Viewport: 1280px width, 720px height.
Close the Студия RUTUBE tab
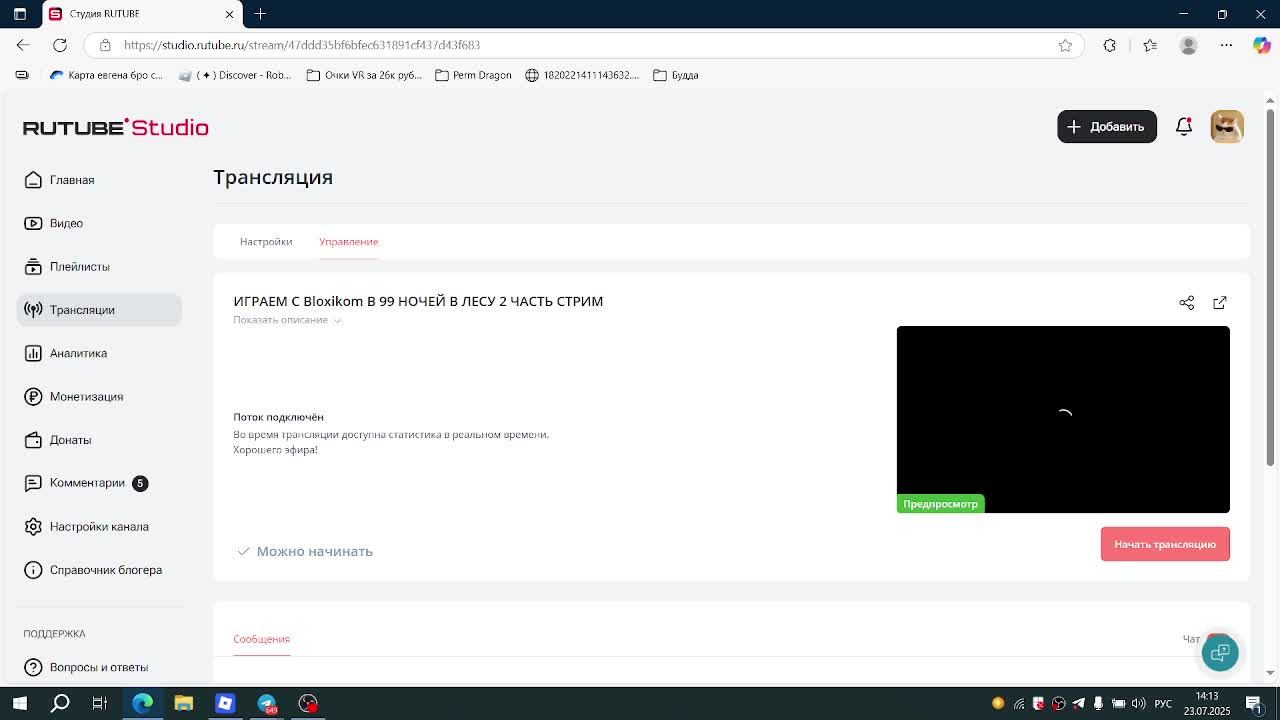pyautogui.click(x=229, y=14)
